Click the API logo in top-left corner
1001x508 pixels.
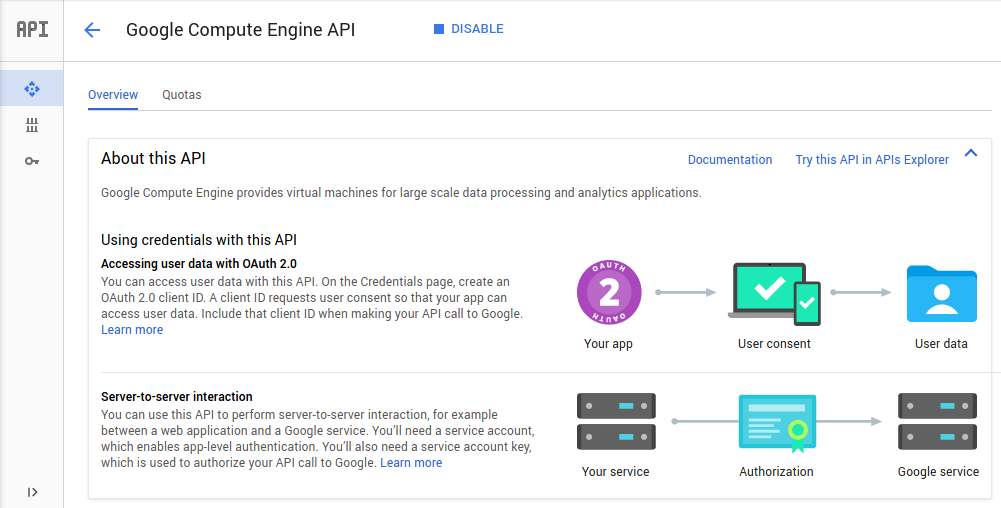coord(32,29)
